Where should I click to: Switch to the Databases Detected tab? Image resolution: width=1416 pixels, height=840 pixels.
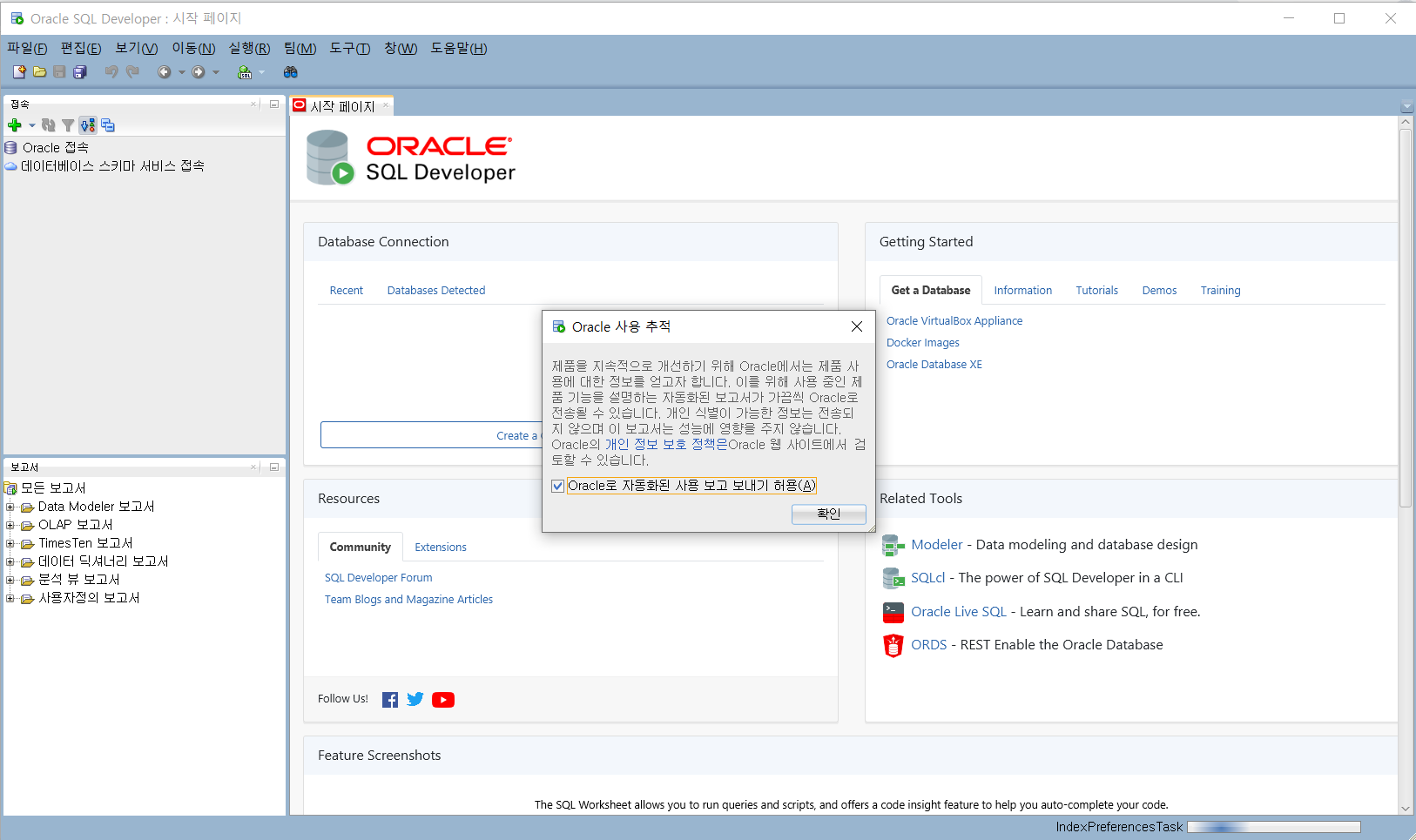click(x=436, y=291)
